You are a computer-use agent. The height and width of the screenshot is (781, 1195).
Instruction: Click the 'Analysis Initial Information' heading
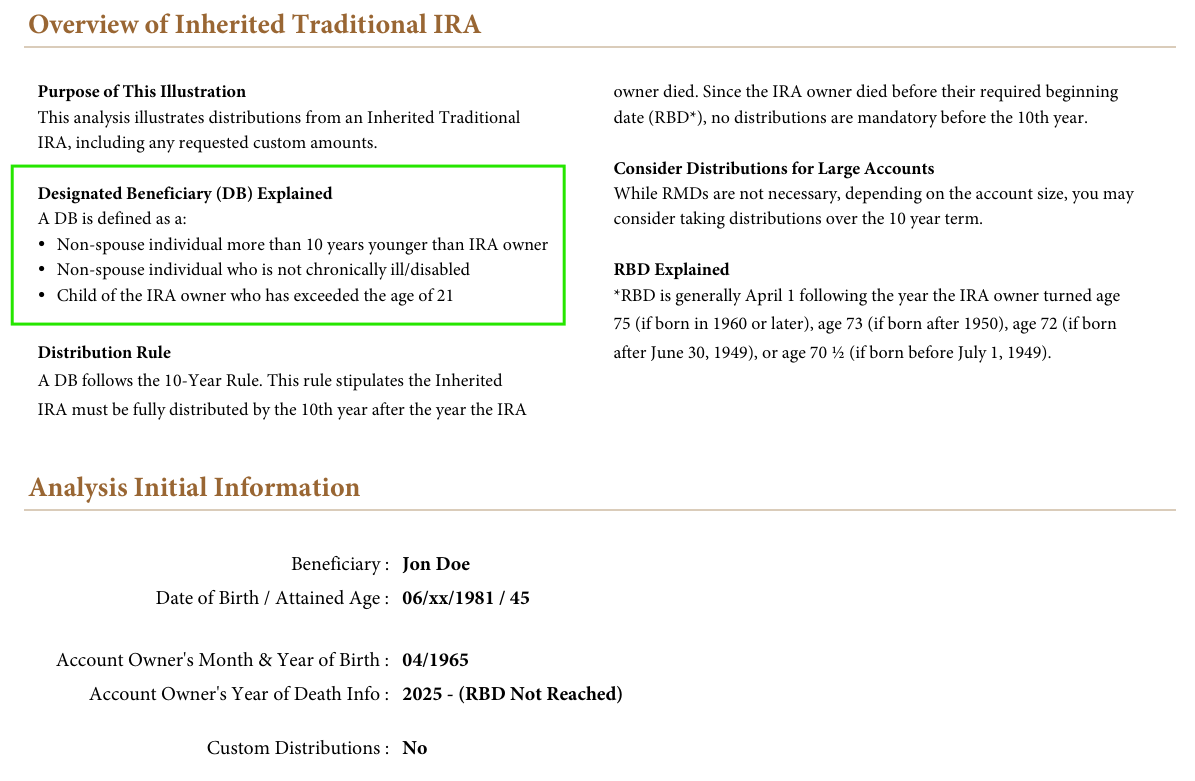click(194, 488)
